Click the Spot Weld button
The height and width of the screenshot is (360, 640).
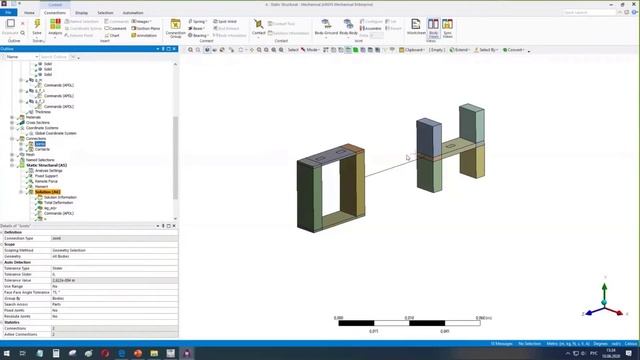pos(225,21)
